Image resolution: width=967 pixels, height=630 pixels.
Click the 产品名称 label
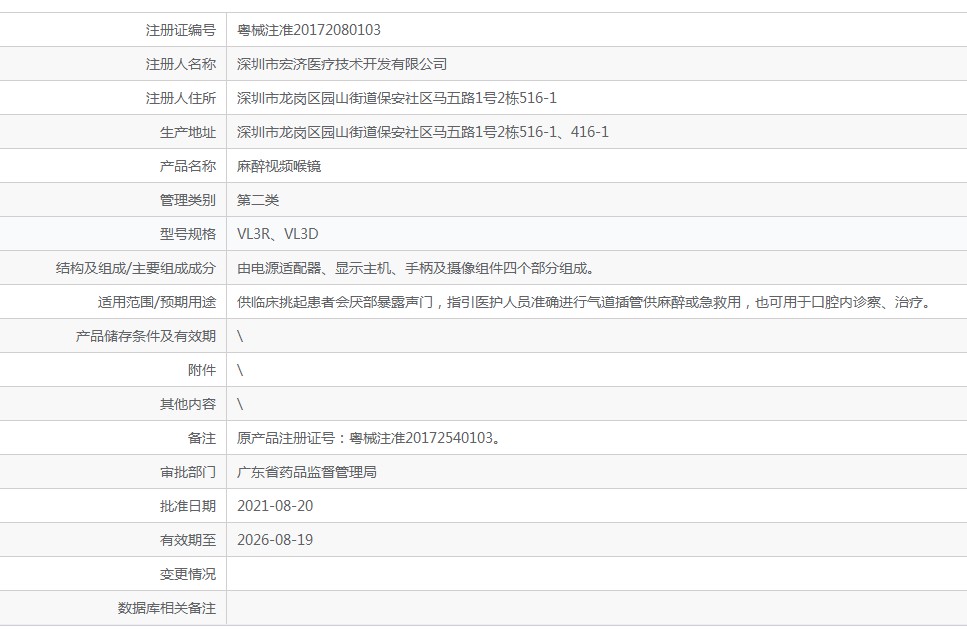(x=188, y=166)
